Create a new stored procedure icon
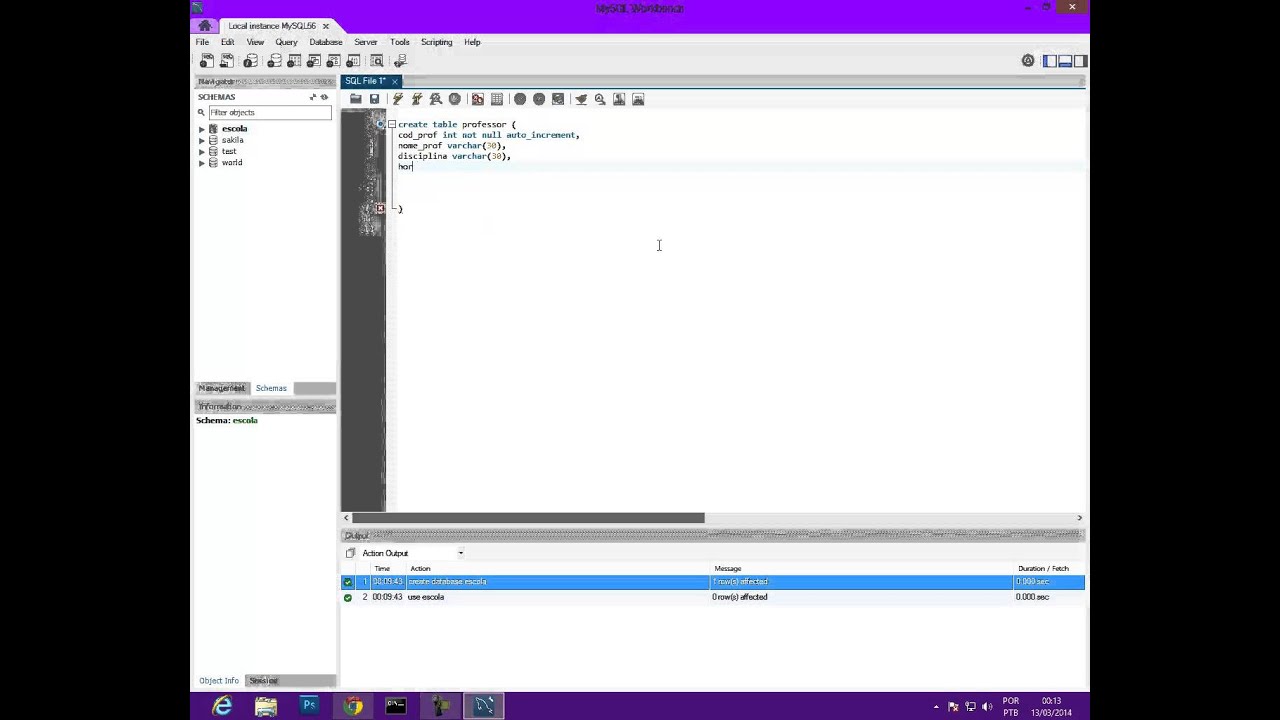The height and width of the screenshot is (720, 1280). tap(333, 61)
